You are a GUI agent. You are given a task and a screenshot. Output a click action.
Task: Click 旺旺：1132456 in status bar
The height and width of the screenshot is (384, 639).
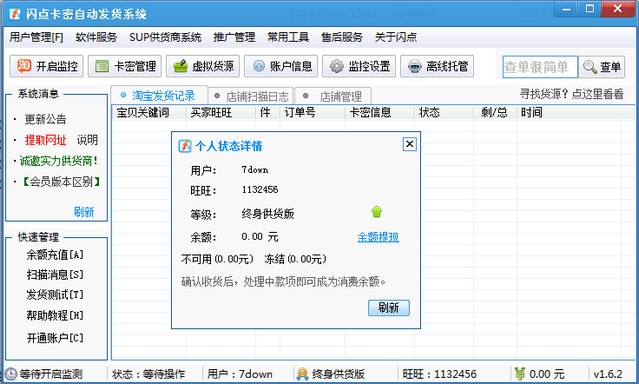tap(439, 374)
